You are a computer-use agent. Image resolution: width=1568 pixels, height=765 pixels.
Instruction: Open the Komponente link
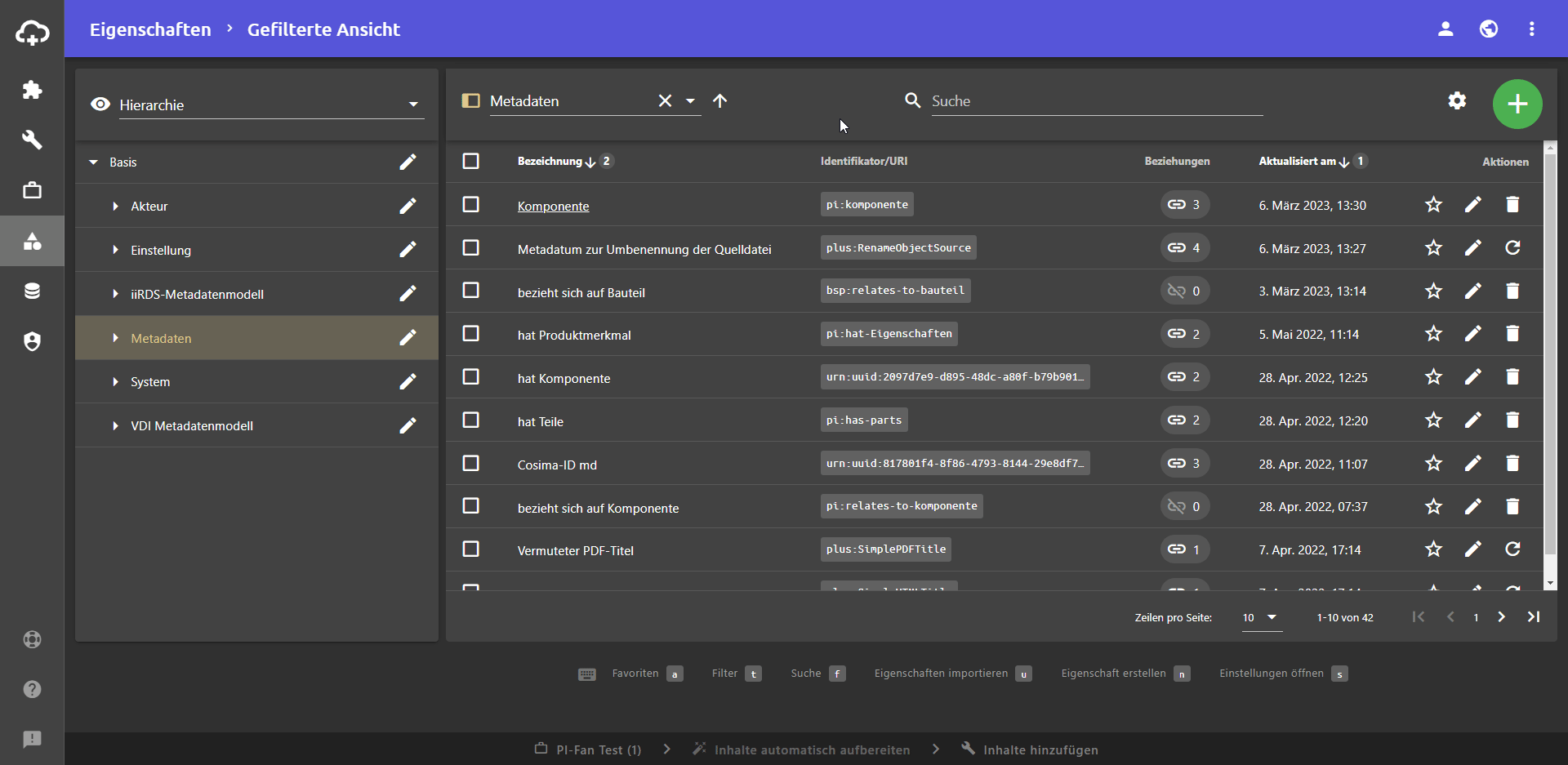(553, 206)
